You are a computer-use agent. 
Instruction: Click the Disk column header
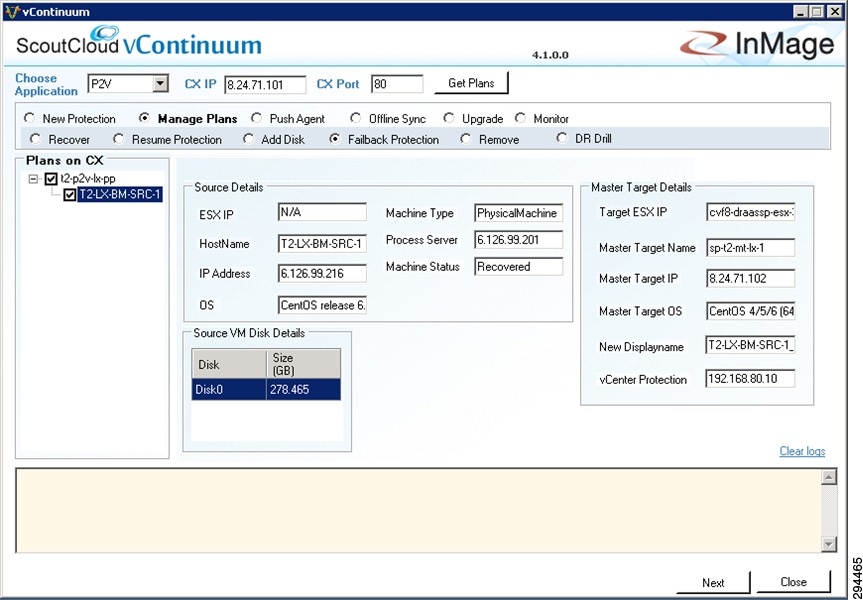(229, 364)
